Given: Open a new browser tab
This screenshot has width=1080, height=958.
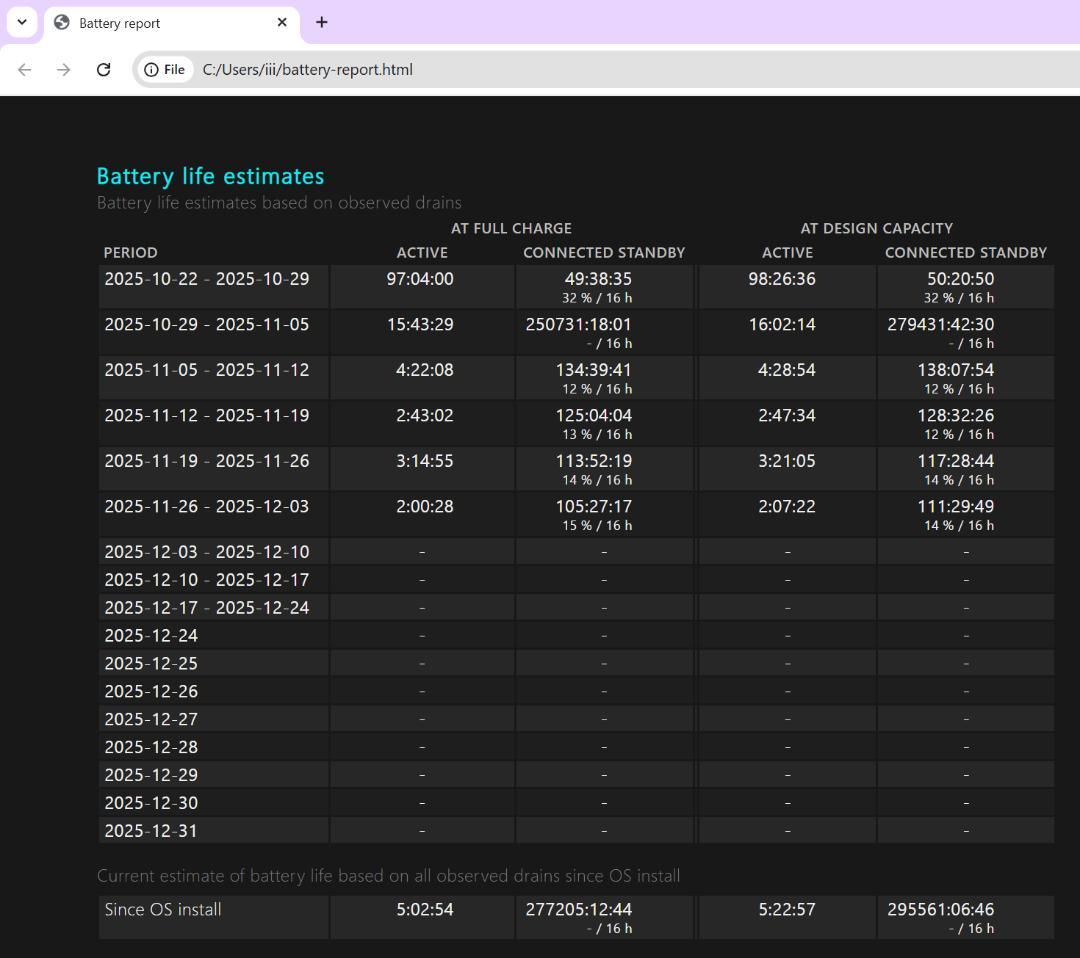Looking at the screenshot, I should 321,22.
